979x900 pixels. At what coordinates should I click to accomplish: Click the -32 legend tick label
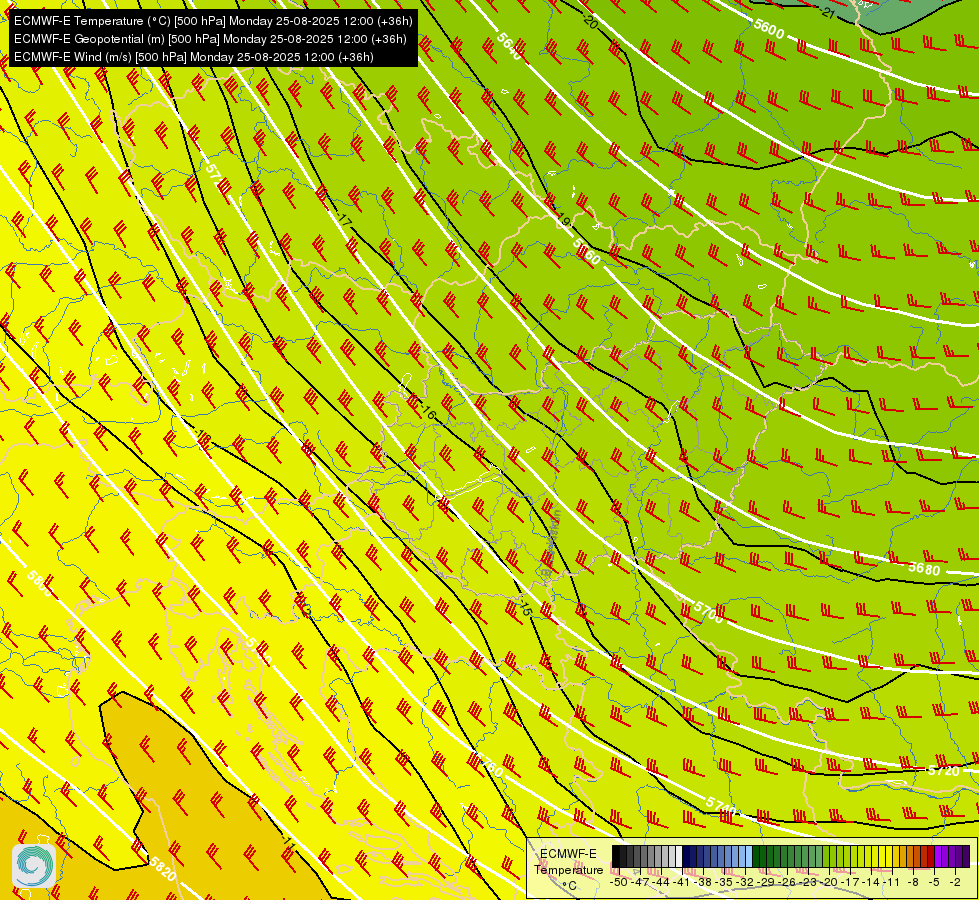[x=745, y=882]
